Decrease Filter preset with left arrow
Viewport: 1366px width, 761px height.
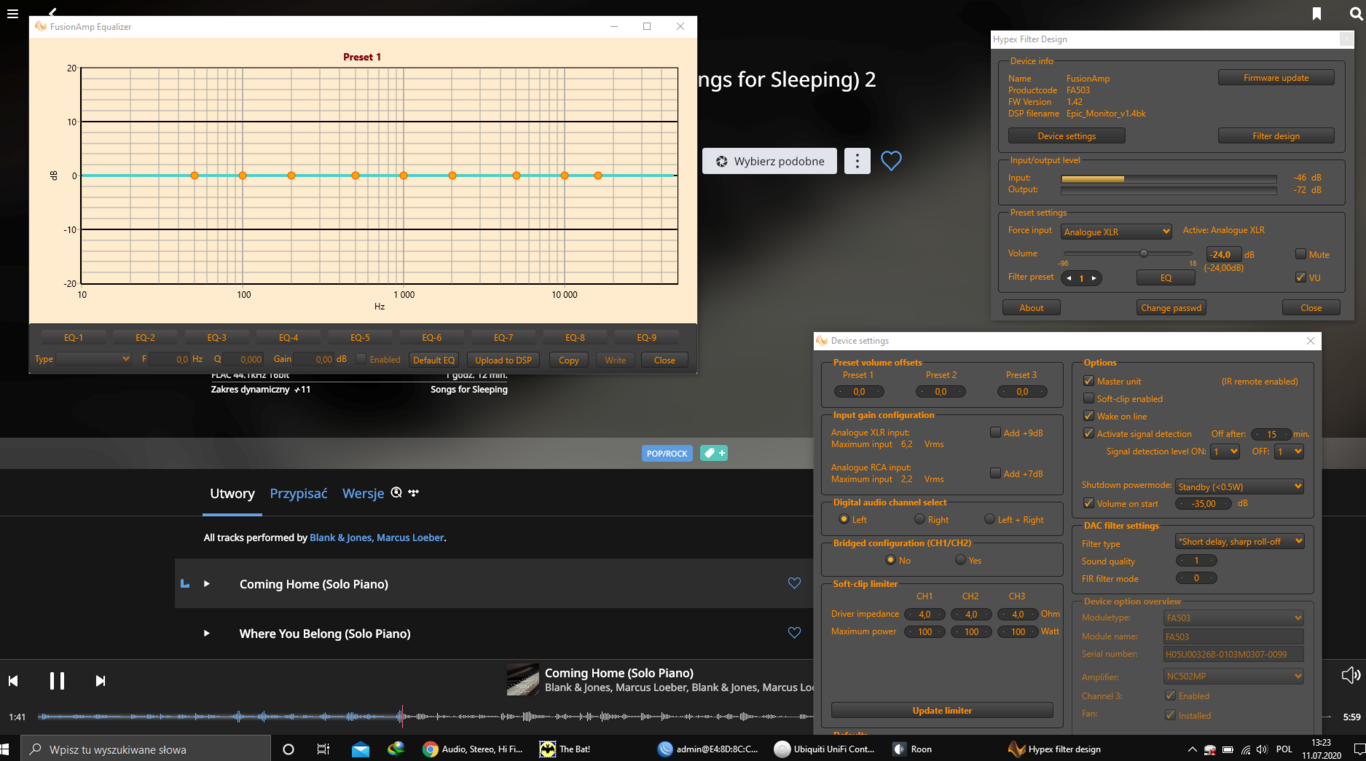pyautogui.click(x=1069, y=279)
